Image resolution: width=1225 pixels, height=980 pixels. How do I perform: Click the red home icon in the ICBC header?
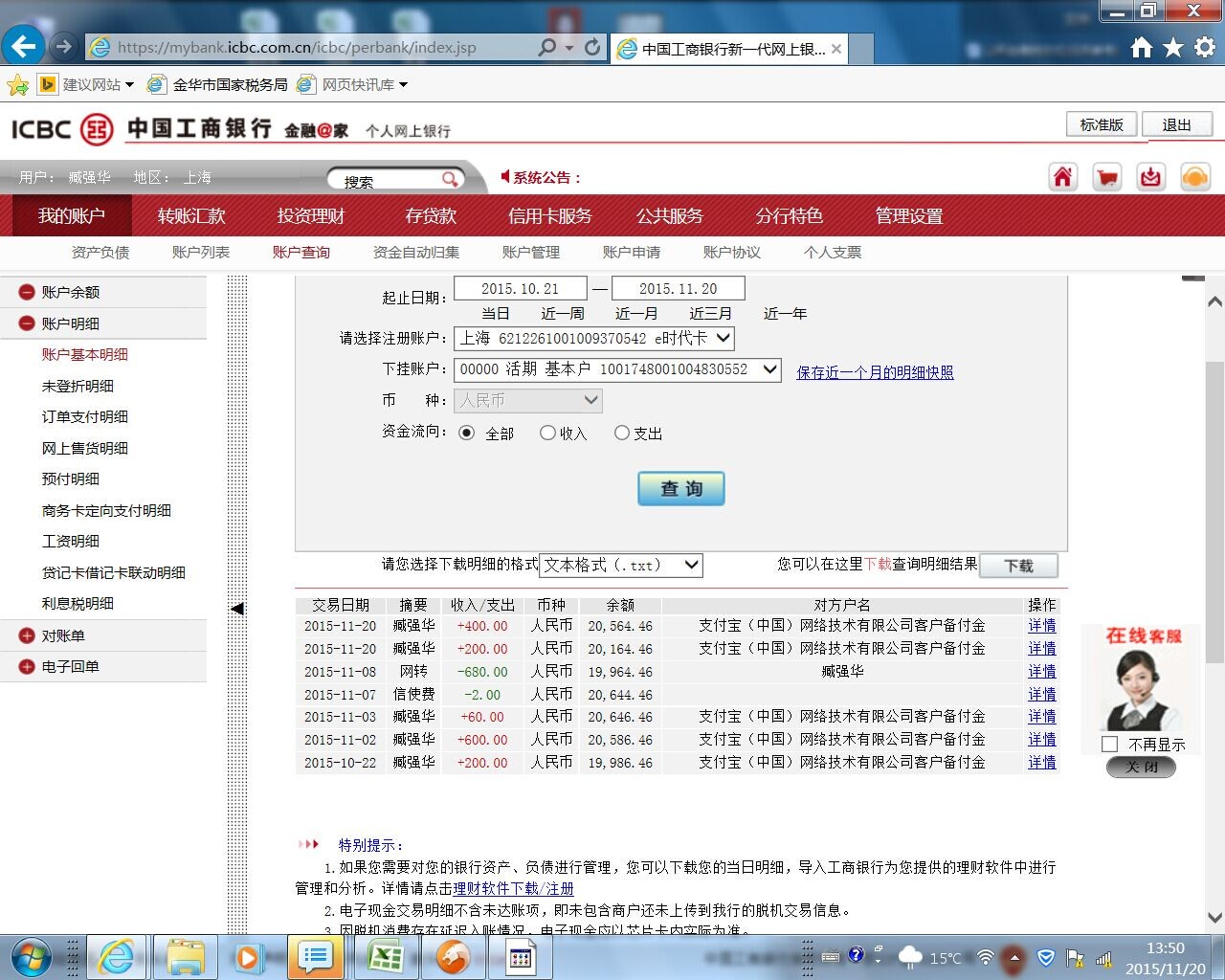[1063, 177]
